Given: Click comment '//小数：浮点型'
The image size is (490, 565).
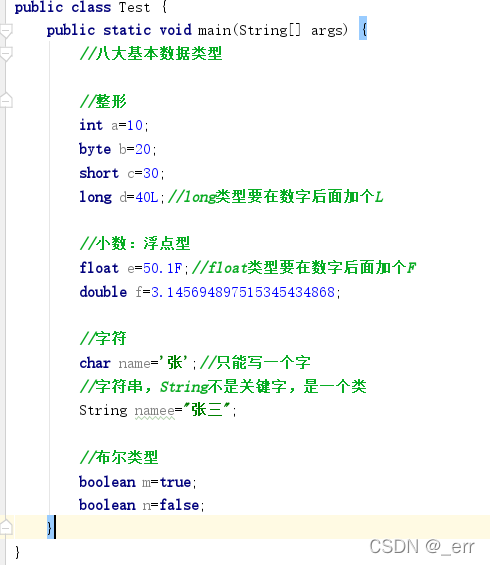Looking at the screenshot, I should [135, 244].
